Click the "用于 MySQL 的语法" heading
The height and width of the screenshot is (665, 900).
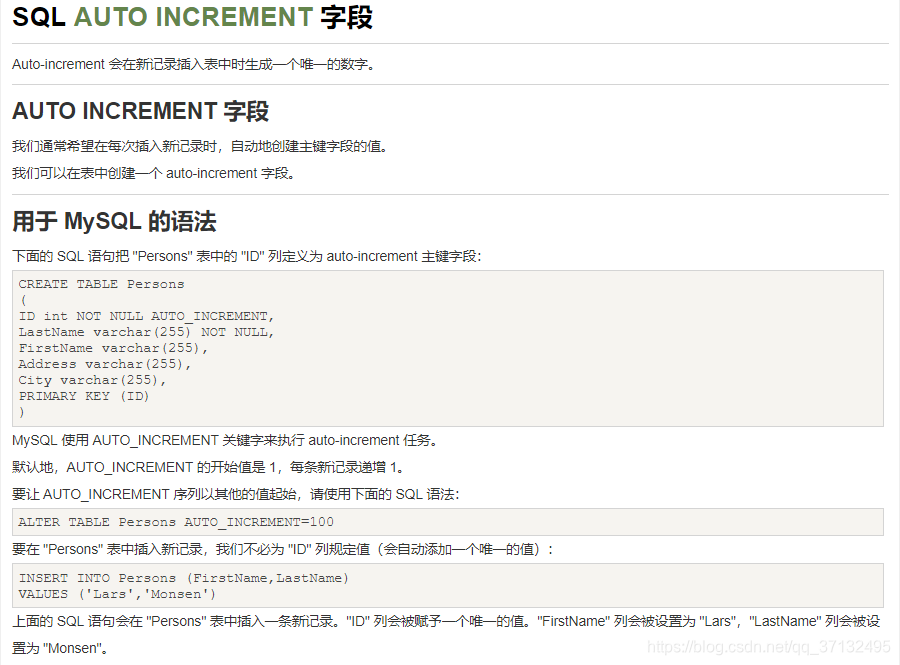[114, 221]
